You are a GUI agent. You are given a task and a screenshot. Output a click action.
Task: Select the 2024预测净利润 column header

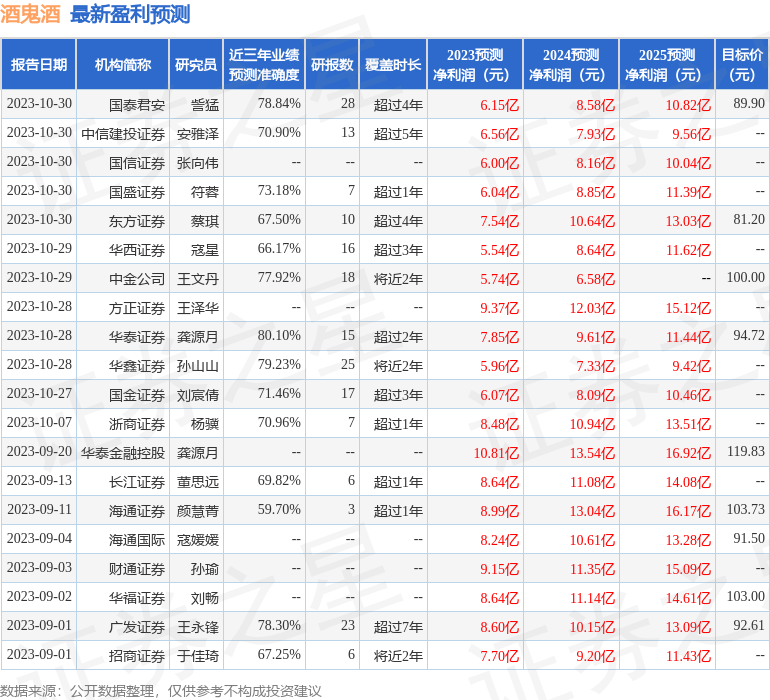(x=571, y=65)
